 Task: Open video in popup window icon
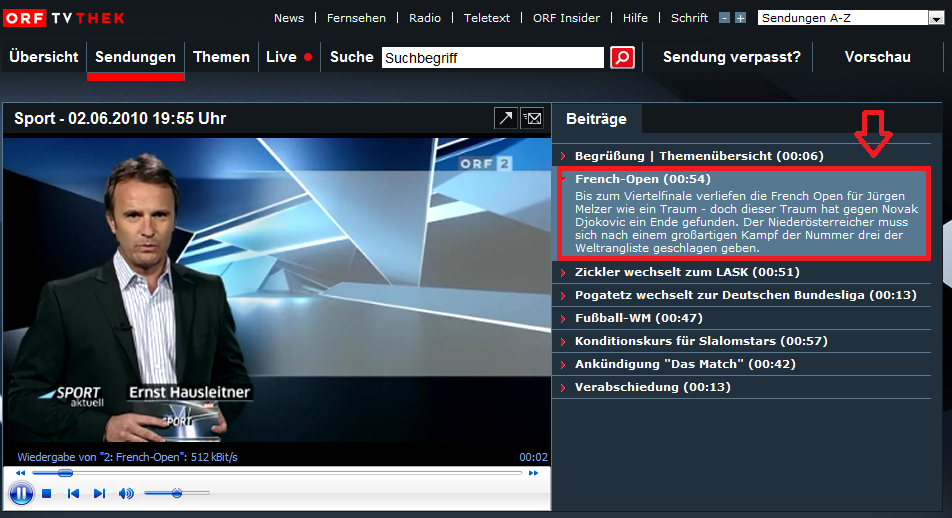506,118
